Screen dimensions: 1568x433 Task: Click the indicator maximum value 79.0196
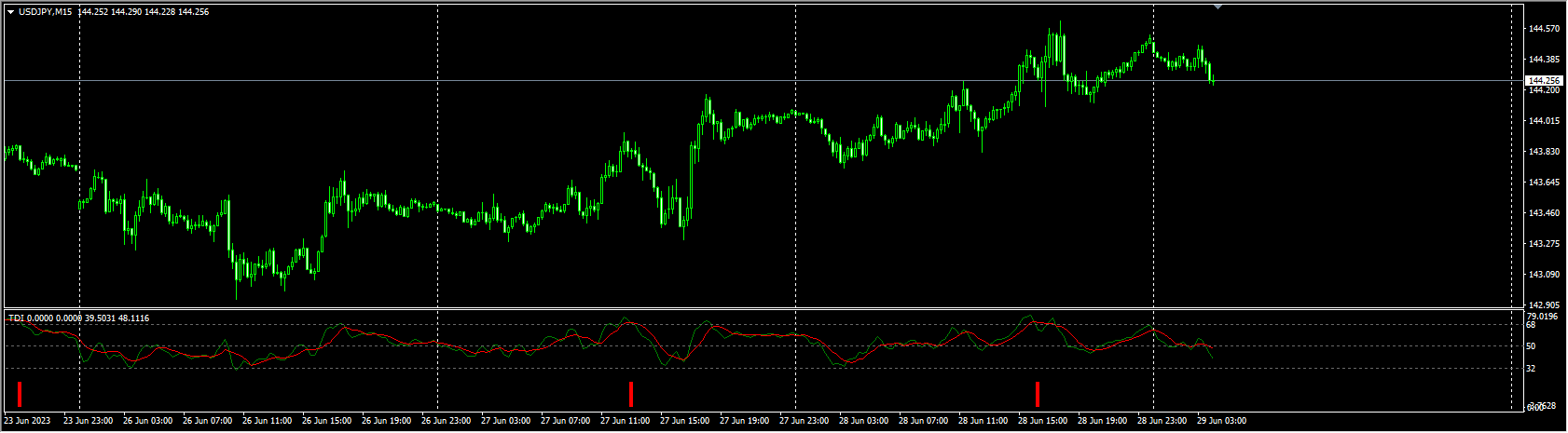(1544, 317)
